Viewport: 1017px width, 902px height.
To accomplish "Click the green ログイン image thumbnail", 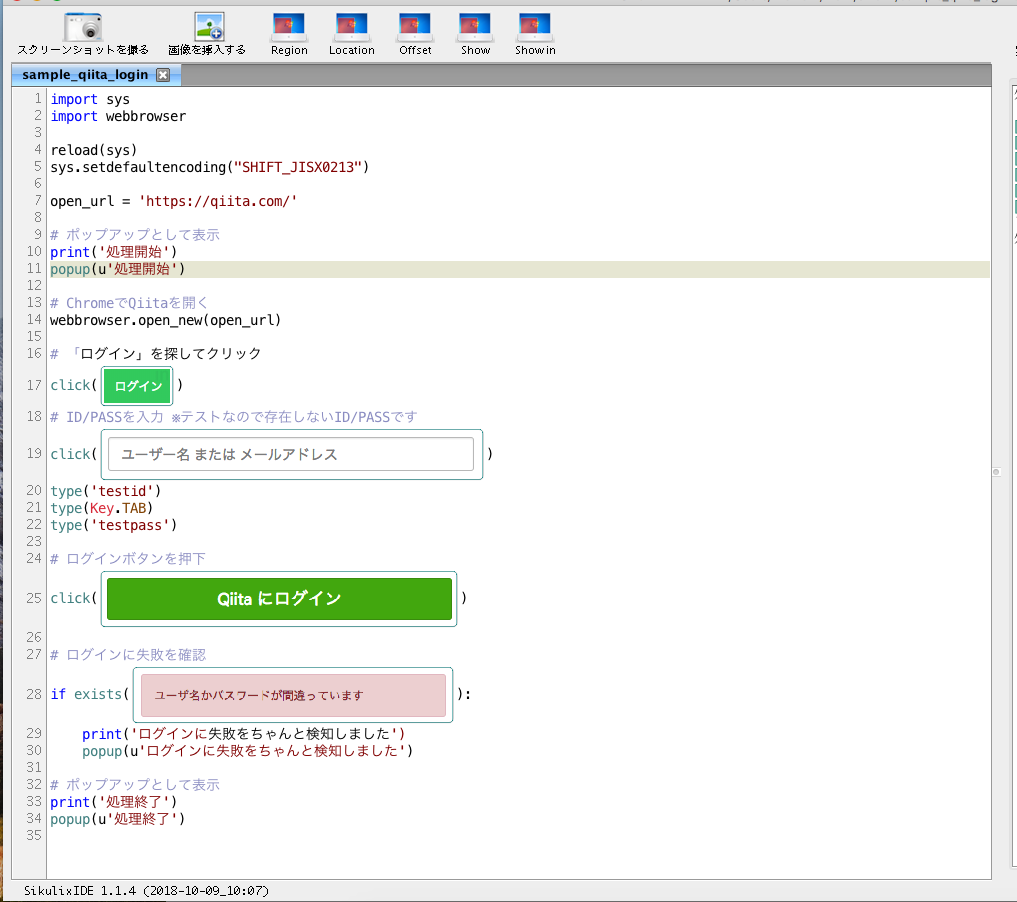I will (137, 386).
